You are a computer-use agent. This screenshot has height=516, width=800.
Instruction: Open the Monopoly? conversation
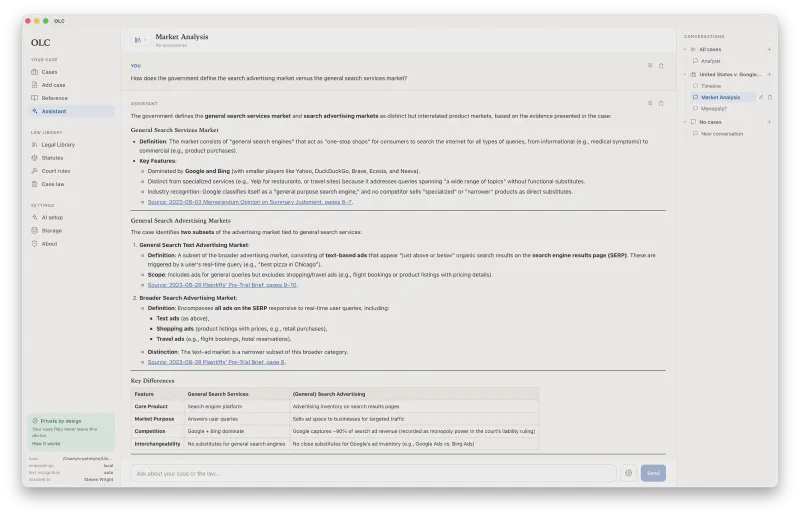(714, 109)
